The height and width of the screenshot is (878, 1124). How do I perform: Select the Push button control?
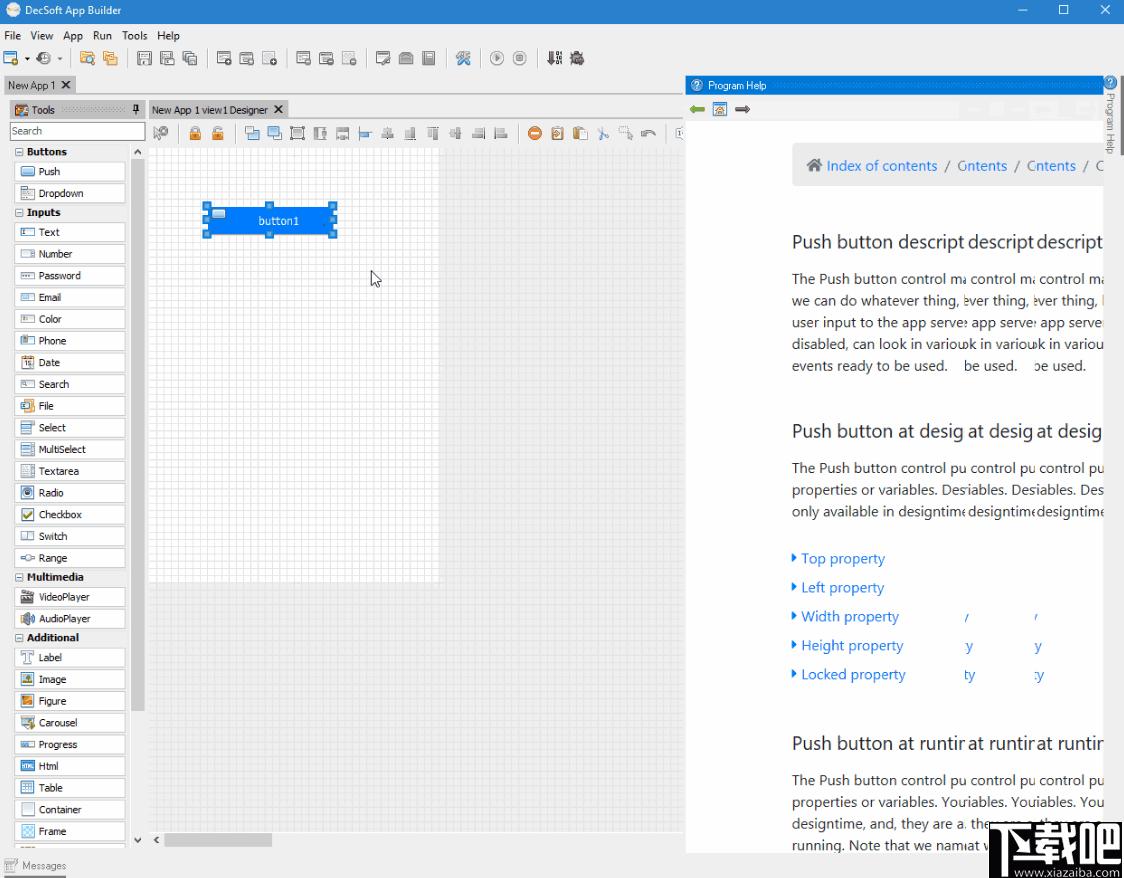[70, 171]
